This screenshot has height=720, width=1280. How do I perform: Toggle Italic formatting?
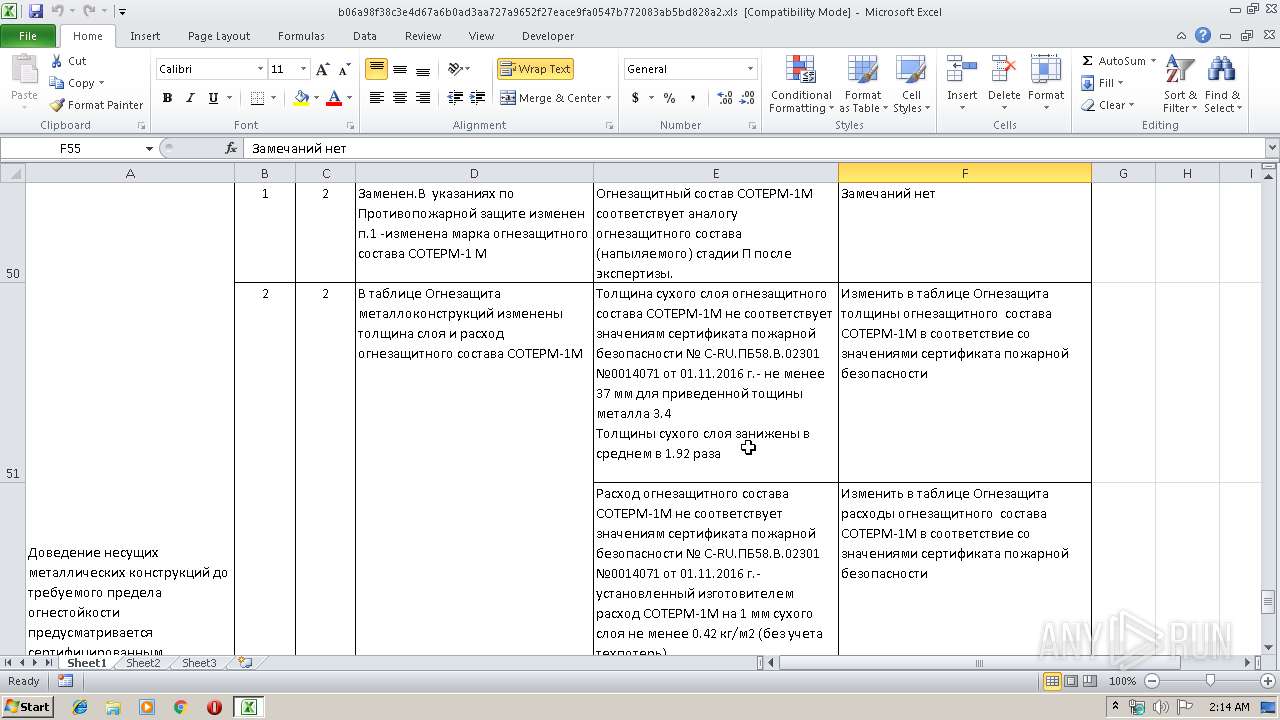coord(190,98)
